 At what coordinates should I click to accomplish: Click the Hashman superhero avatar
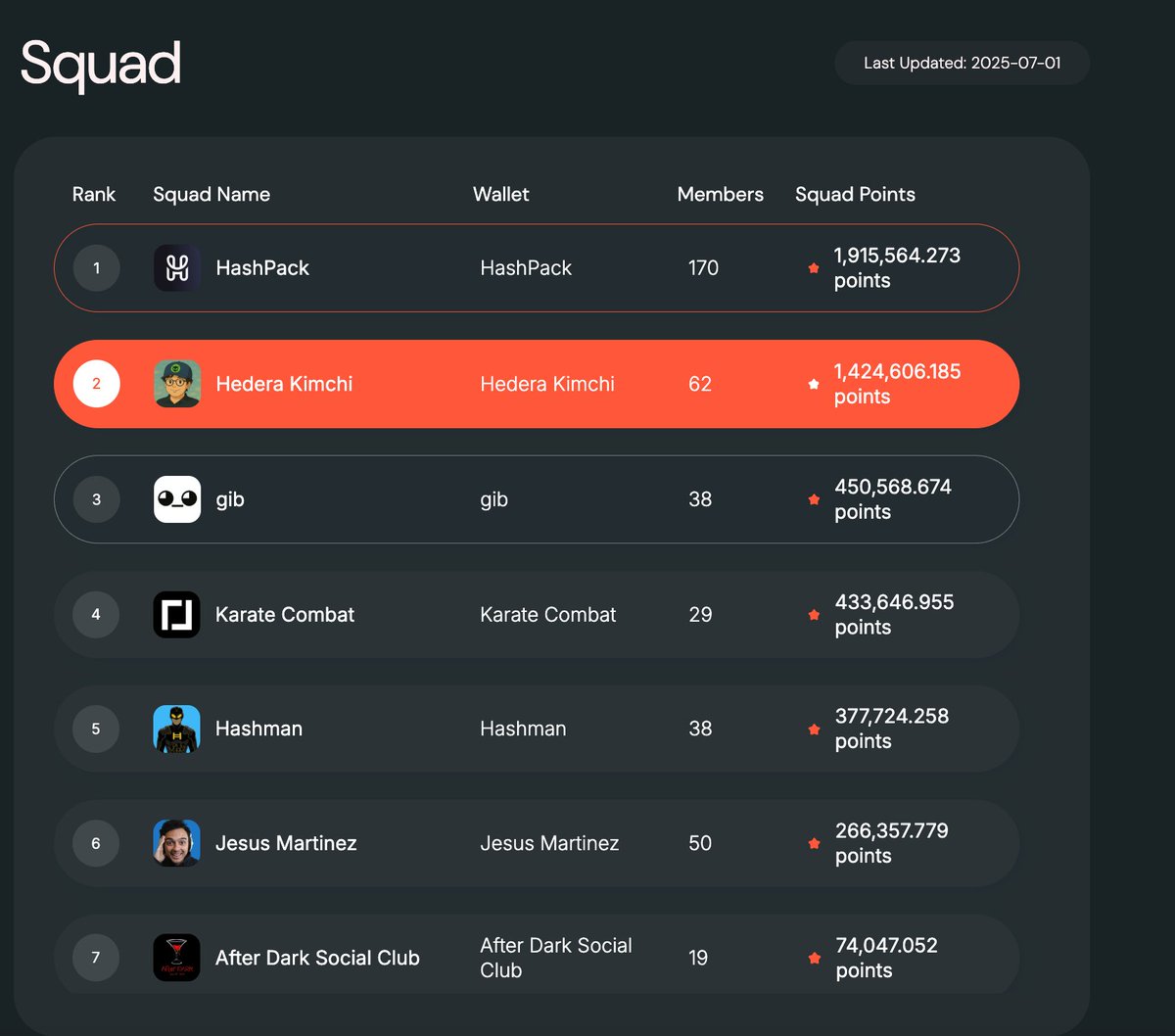(x=177, y=730)
